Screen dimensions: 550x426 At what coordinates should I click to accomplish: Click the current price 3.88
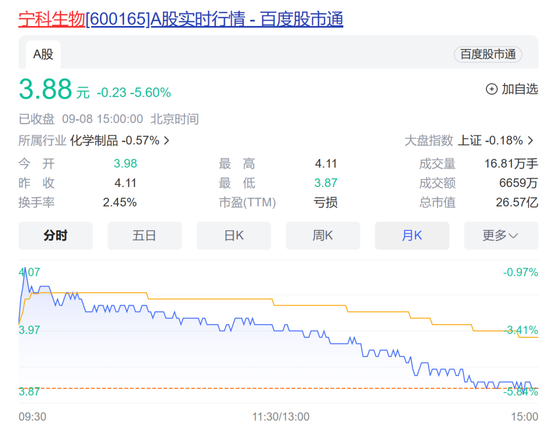[x=45, y=89]
